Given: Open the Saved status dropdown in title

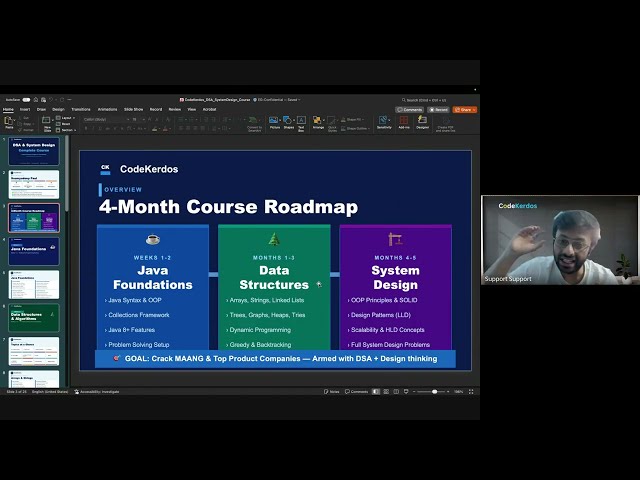Looking at the screenshot, I should (294, 100).
